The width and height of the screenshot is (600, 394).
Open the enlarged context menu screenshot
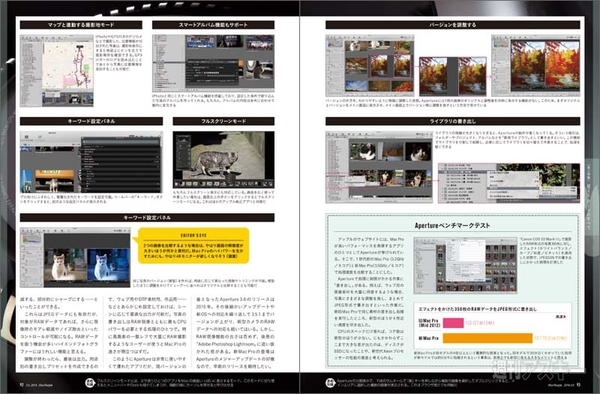click(509, 183)
